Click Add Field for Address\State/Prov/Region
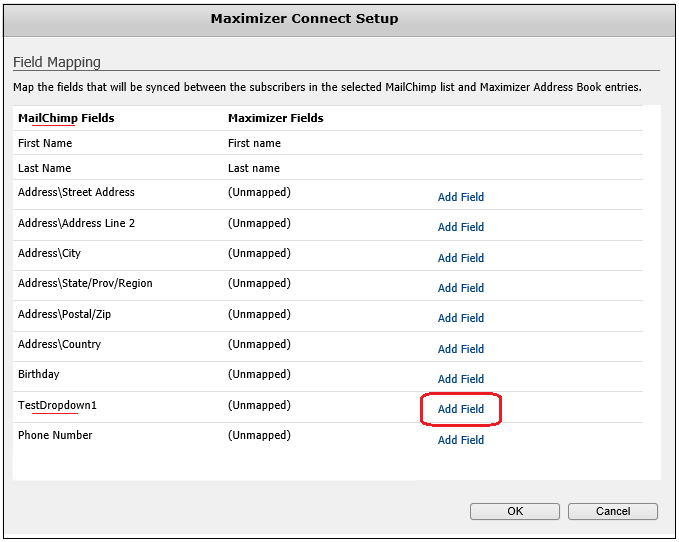This screenshot has height=542, width=679. [x=461, y=288]
